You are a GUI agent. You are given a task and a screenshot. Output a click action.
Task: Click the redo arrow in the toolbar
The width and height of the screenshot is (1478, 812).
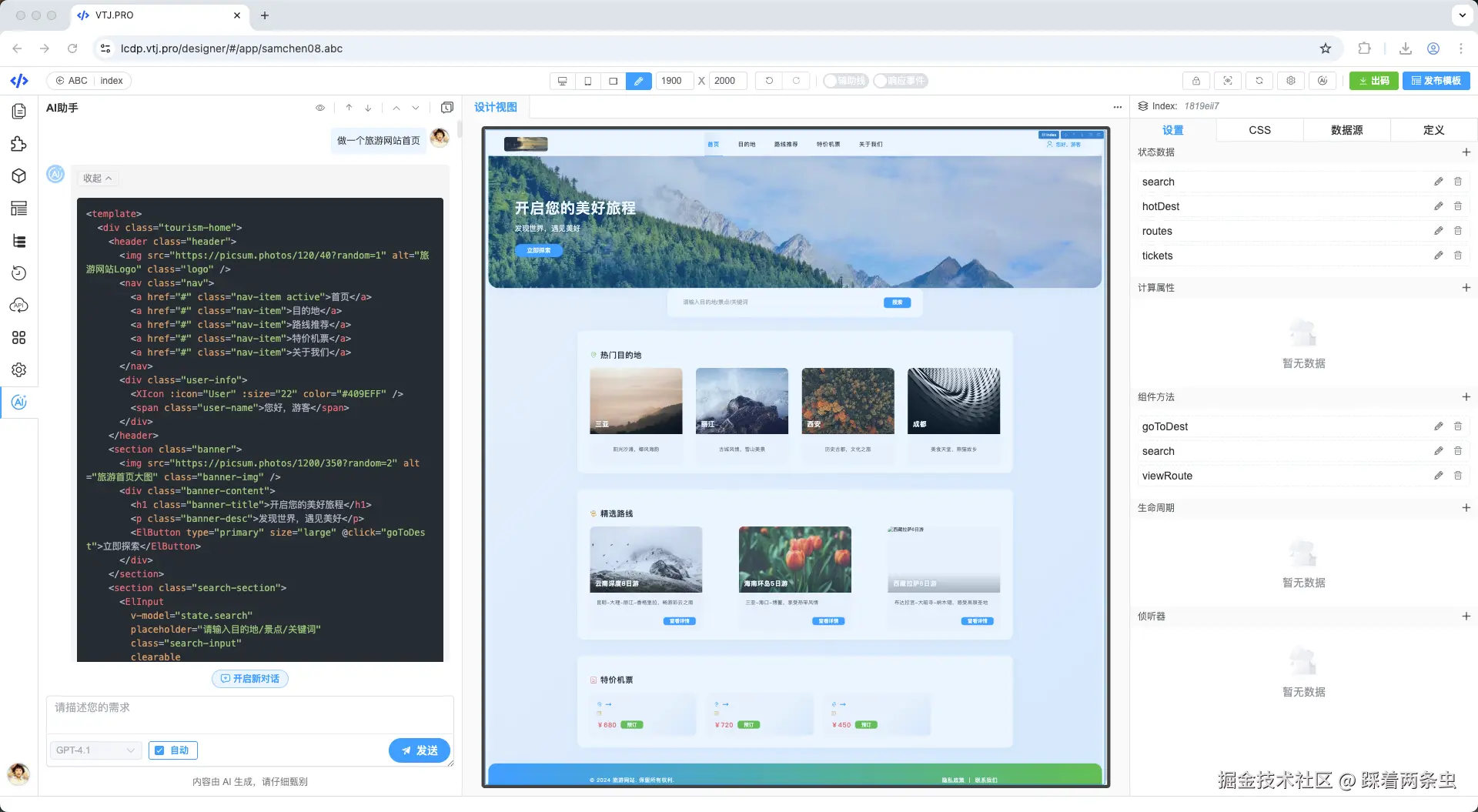[797, 81]
